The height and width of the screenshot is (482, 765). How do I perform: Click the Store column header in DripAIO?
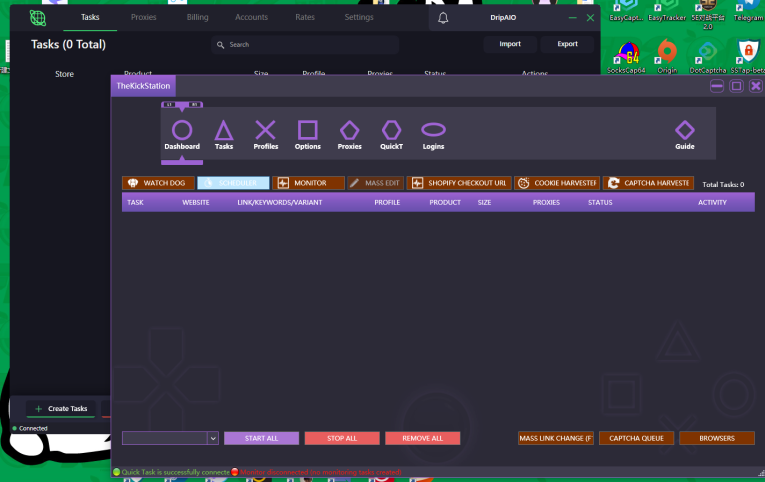coord(64,74)
